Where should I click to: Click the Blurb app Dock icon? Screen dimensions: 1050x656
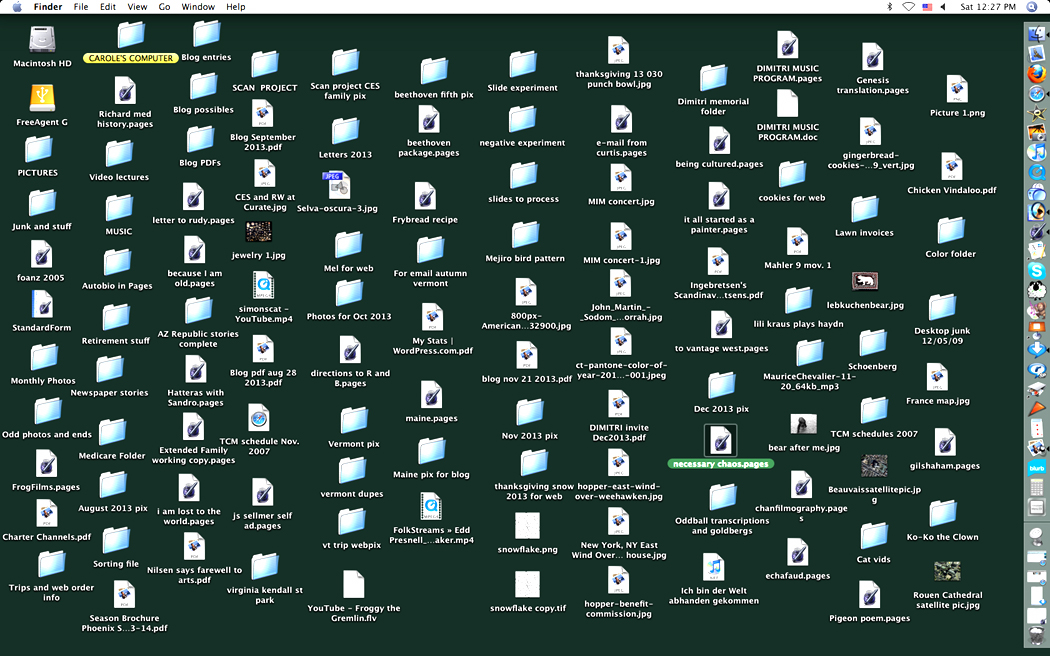[x=1036, y=468]
